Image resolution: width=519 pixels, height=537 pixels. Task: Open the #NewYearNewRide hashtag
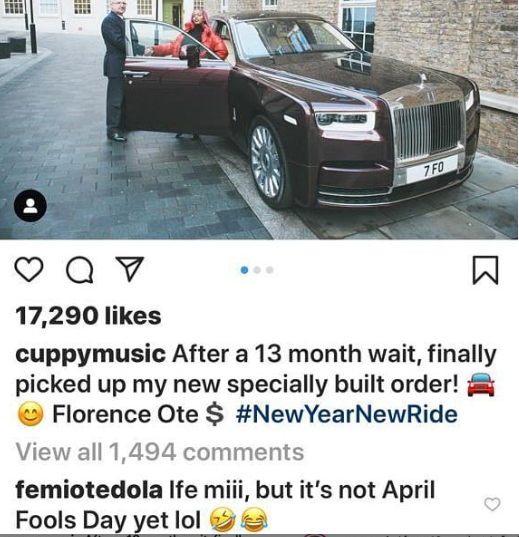[346, 414]
